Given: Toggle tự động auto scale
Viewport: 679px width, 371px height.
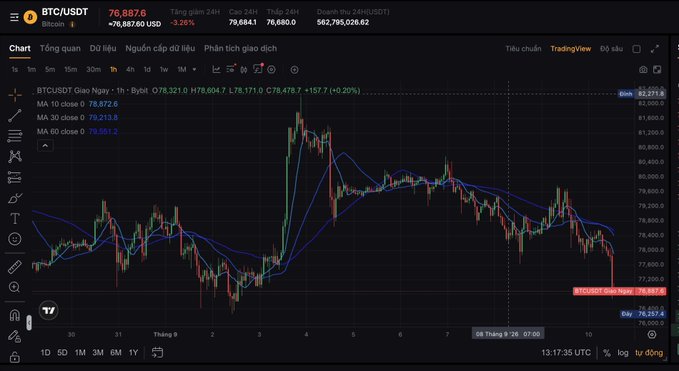Looking at the screenshot, I should coord(649,353).
